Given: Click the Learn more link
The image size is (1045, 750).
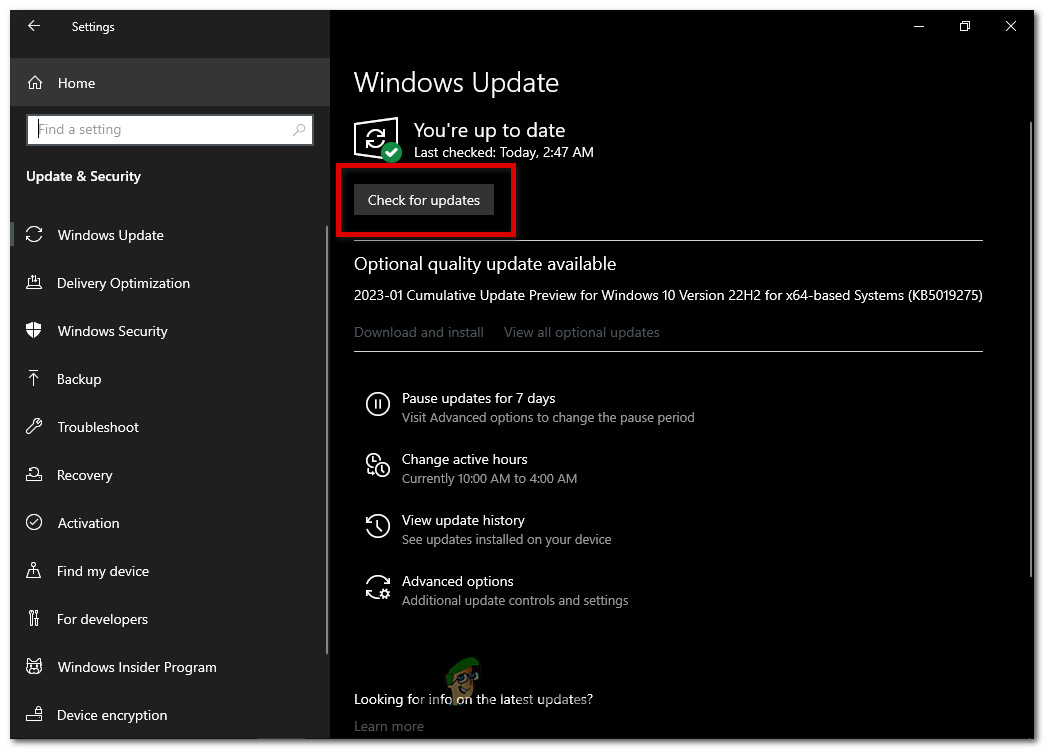Looking at the screenshot, I should tap(389, 726).
